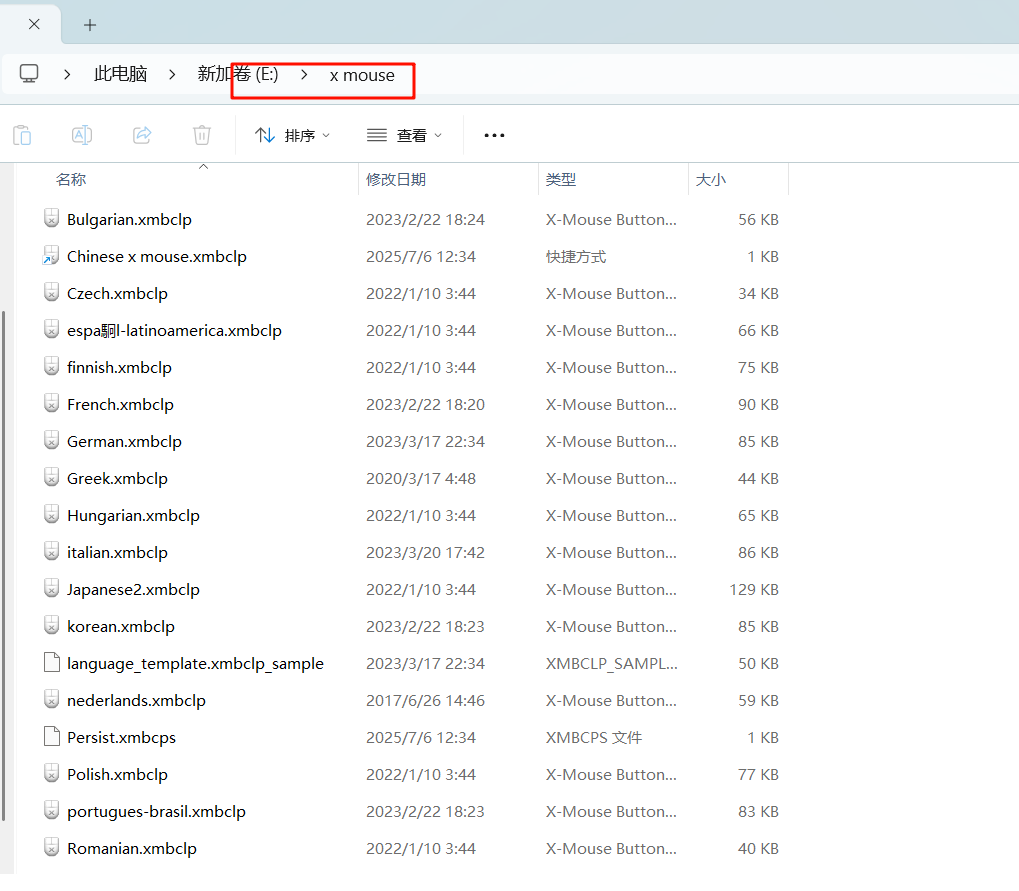Sort by 修改日期 column header
This screenshot has height=891, width=1019.
tap(396, 180)
